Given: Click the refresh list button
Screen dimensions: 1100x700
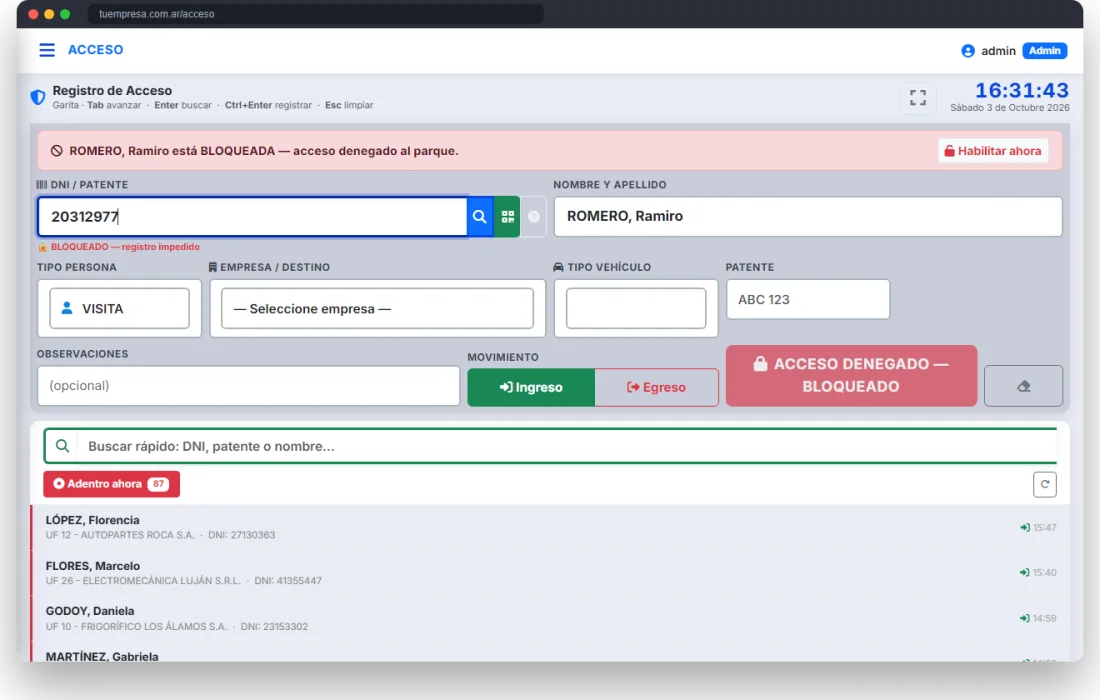Looking at the screenshot, I should pyautogui.click(x=1044, y=484).
